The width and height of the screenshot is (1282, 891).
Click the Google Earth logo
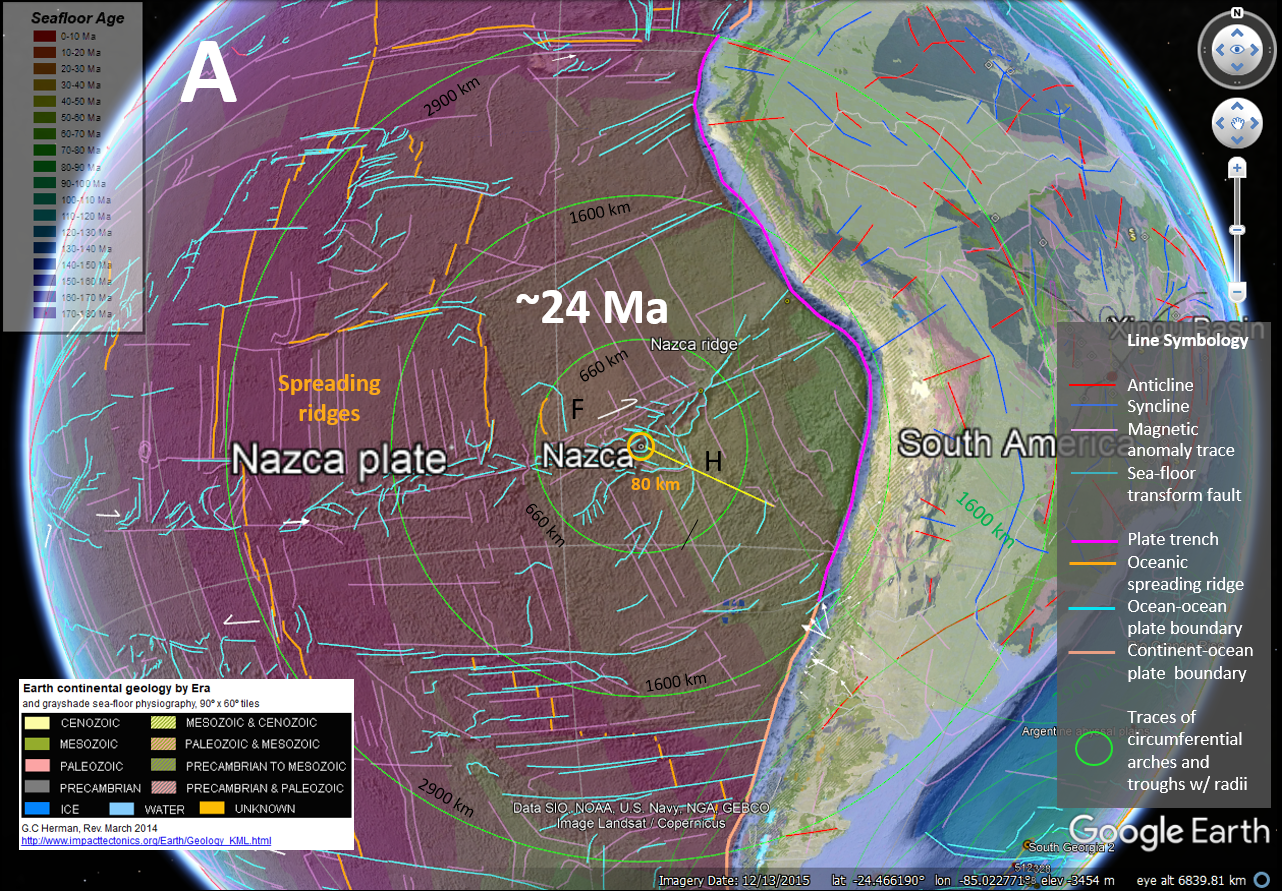coord(1169,832)
